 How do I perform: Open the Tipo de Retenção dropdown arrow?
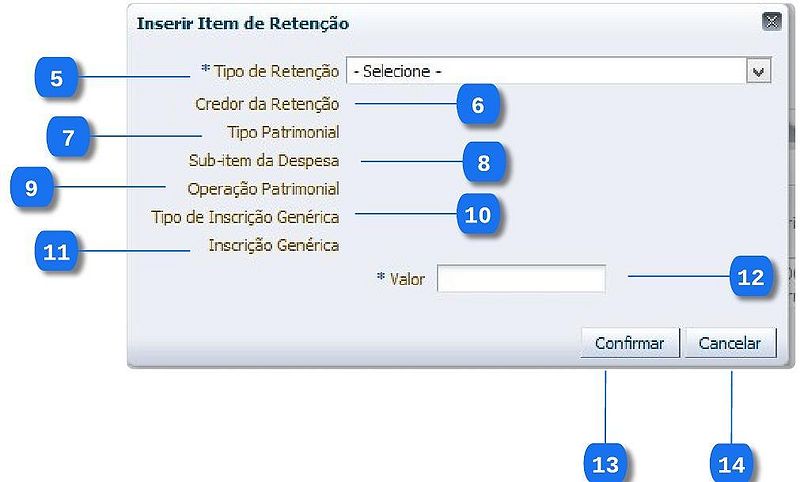pyautogui.click(x=759, y=72)
